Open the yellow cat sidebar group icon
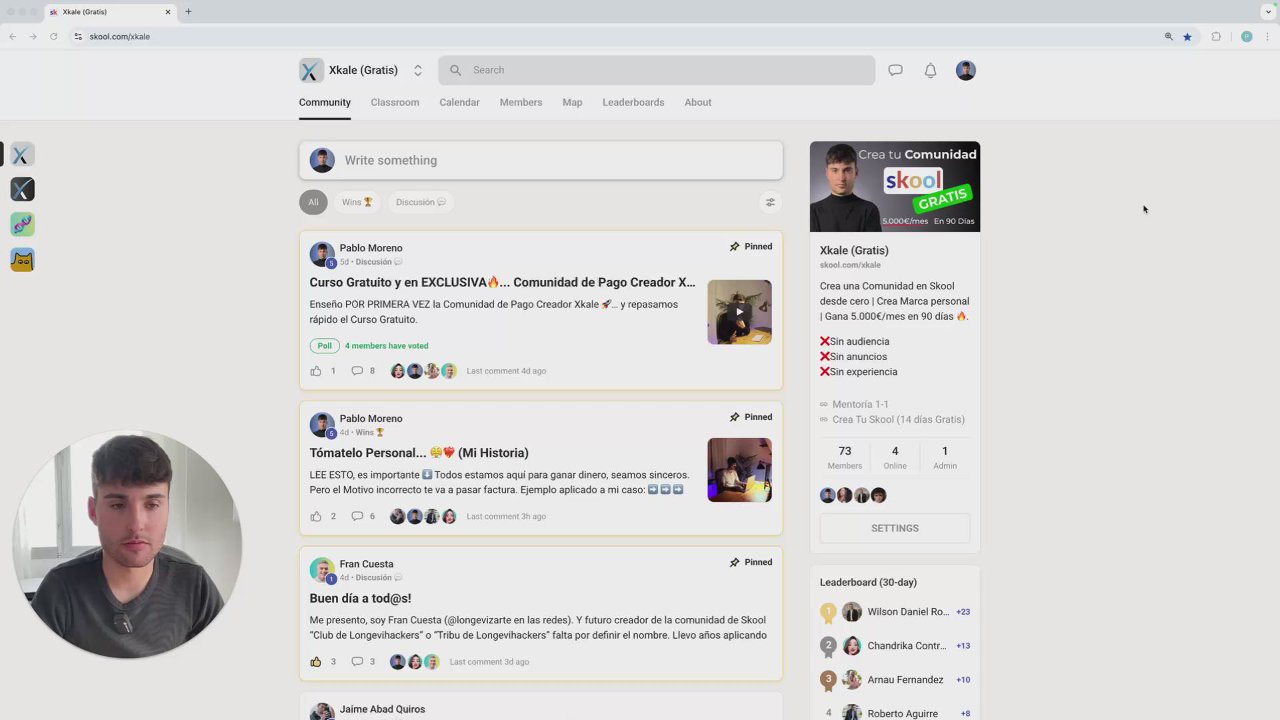 click(x=22, y=260)
